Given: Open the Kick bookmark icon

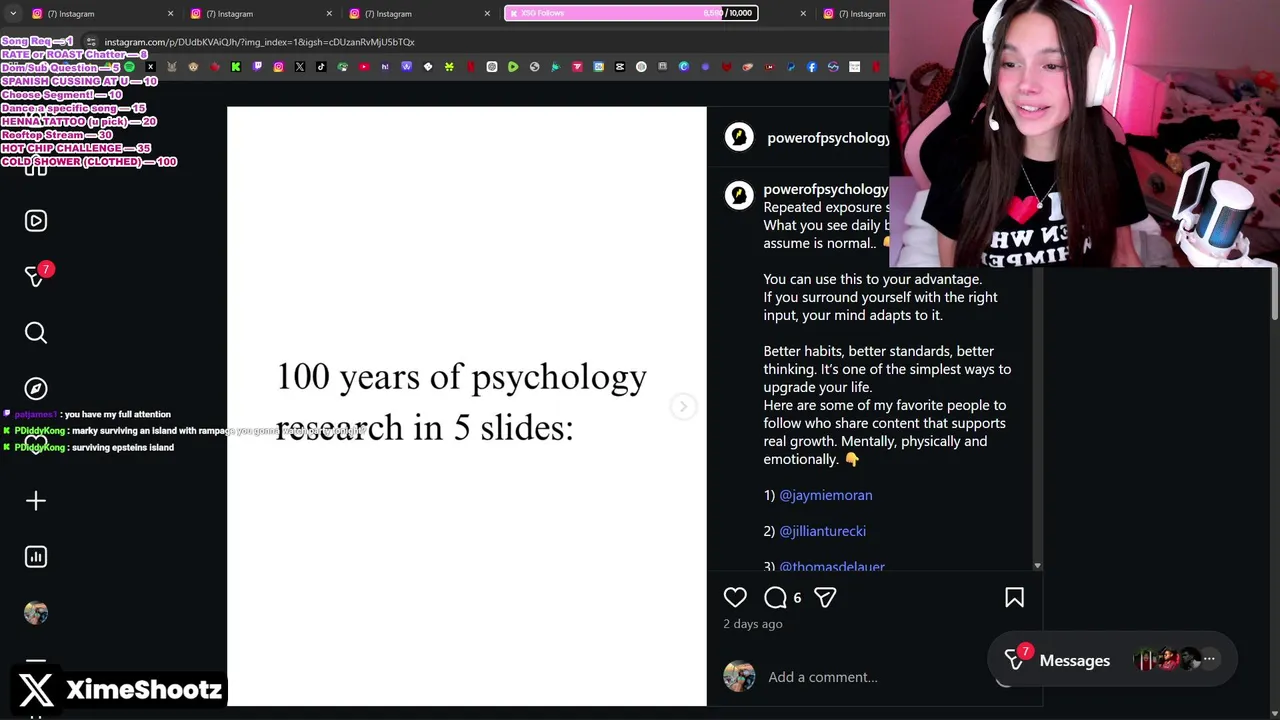Looking at the screenshot, I should point(236,67).
